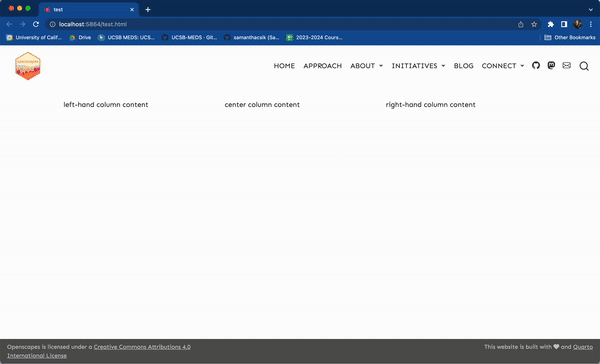
Task: Click 'left-hand column content' text
Action: [106, 104]
